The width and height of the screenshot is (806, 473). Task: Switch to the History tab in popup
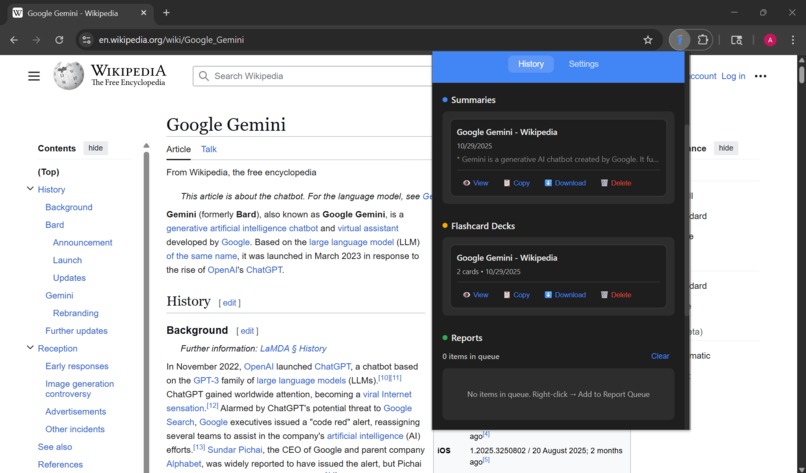tap(530, 64)
